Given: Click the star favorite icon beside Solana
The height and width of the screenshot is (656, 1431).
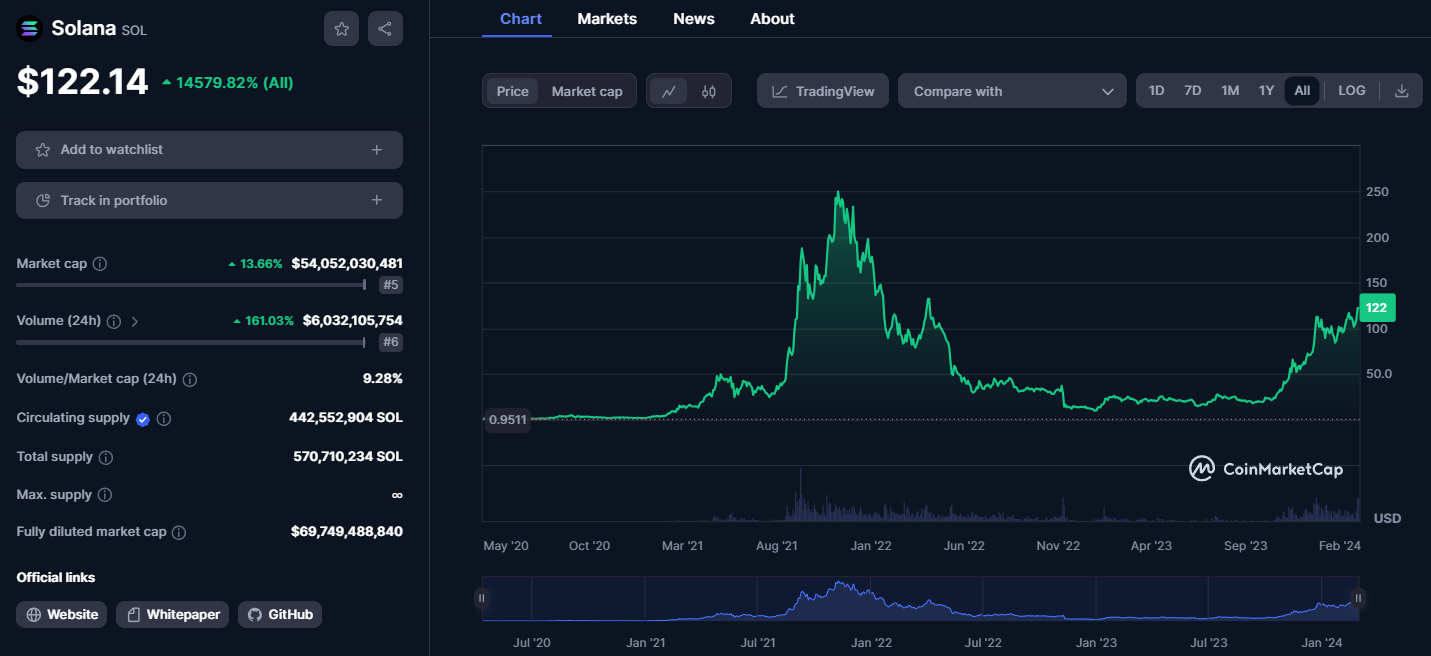Looking at the screenshot, I should [x=341, y=29].
